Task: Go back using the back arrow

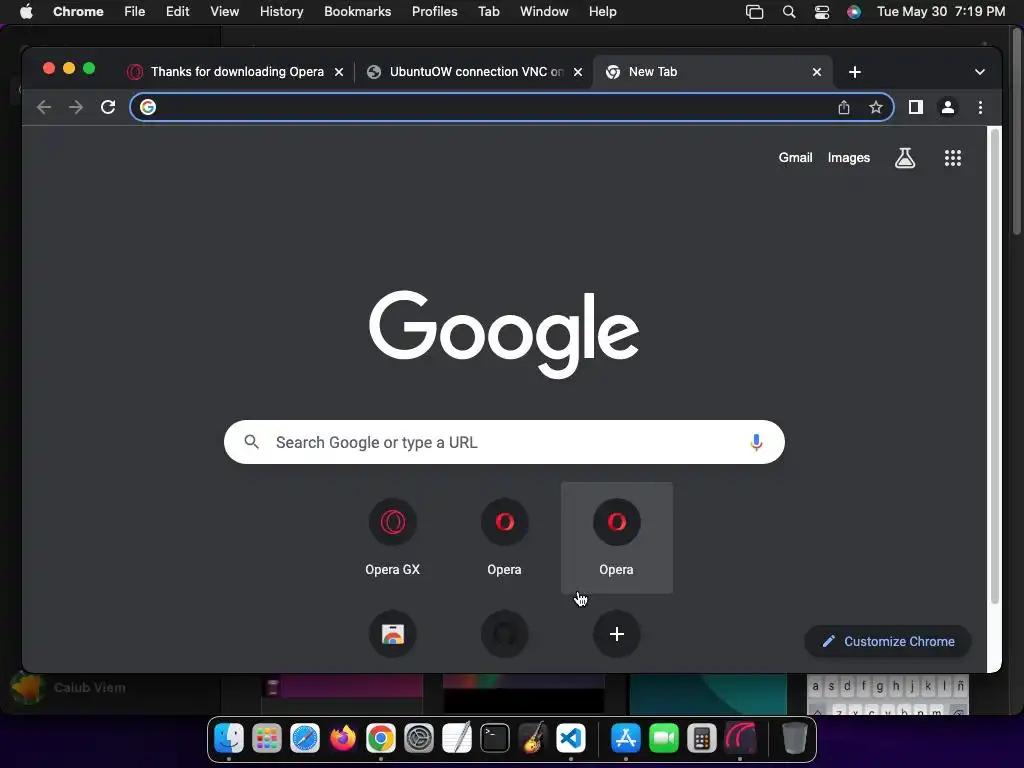Action: pyautogui.click(x=44, y=107)
